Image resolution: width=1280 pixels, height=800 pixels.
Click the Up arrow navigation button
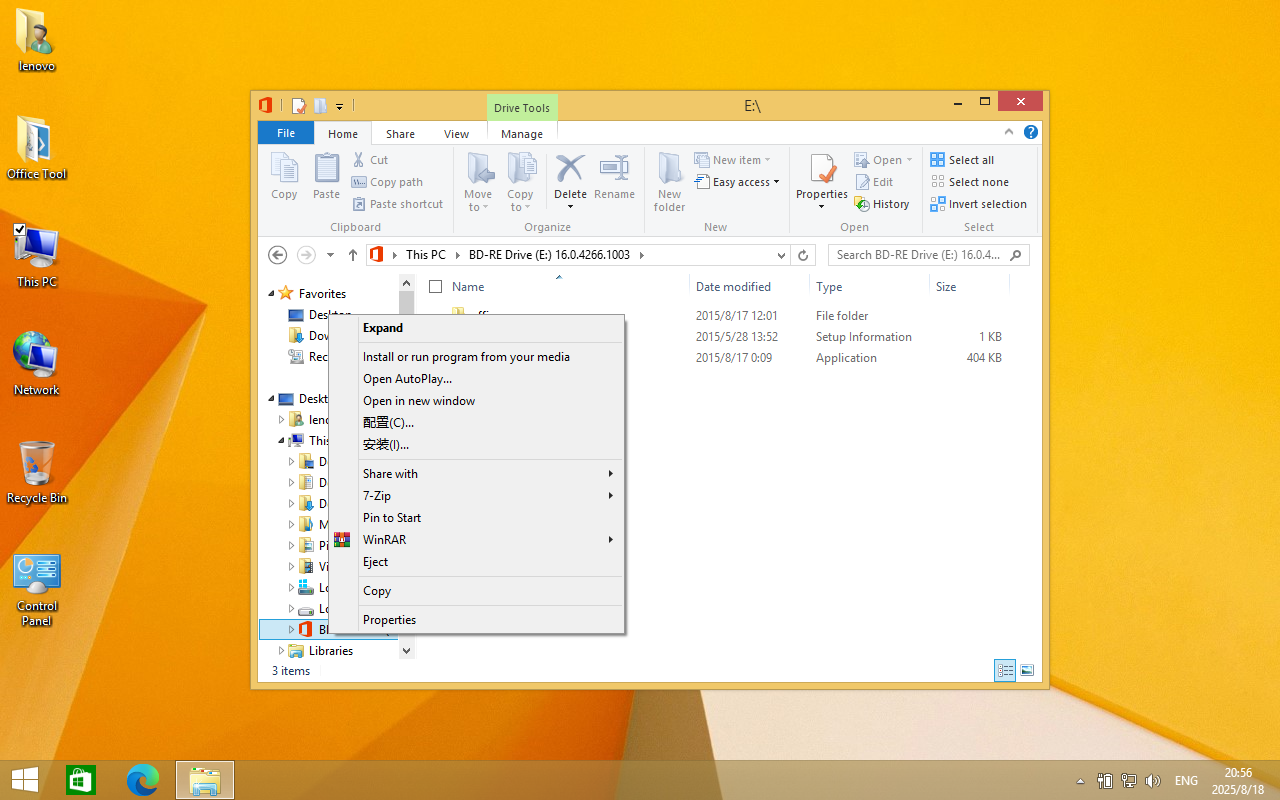point(353,255)
